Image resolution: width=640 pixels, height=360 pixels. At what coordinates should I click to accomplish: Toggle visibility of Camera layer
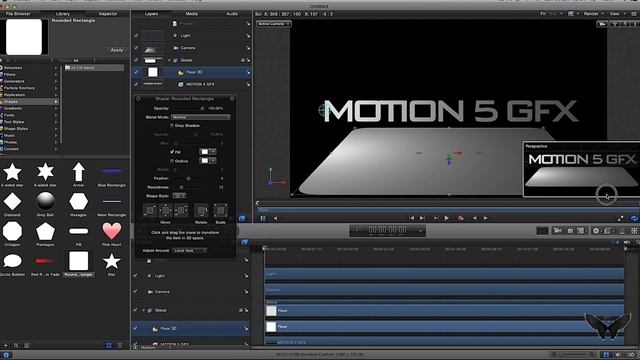[x=136, y=48]
